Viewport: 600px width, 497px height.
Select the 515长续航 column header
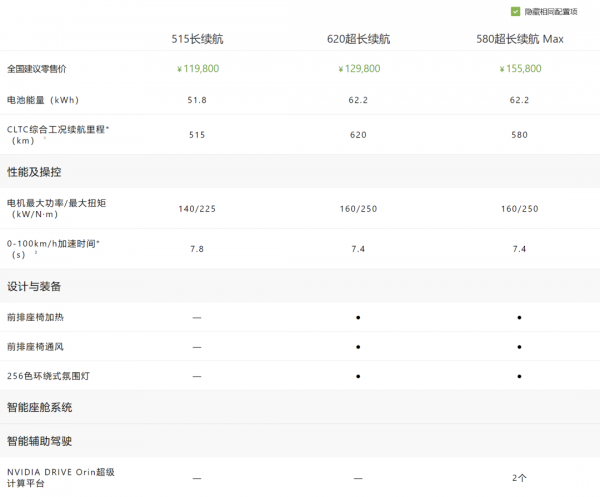pos(196,40)
